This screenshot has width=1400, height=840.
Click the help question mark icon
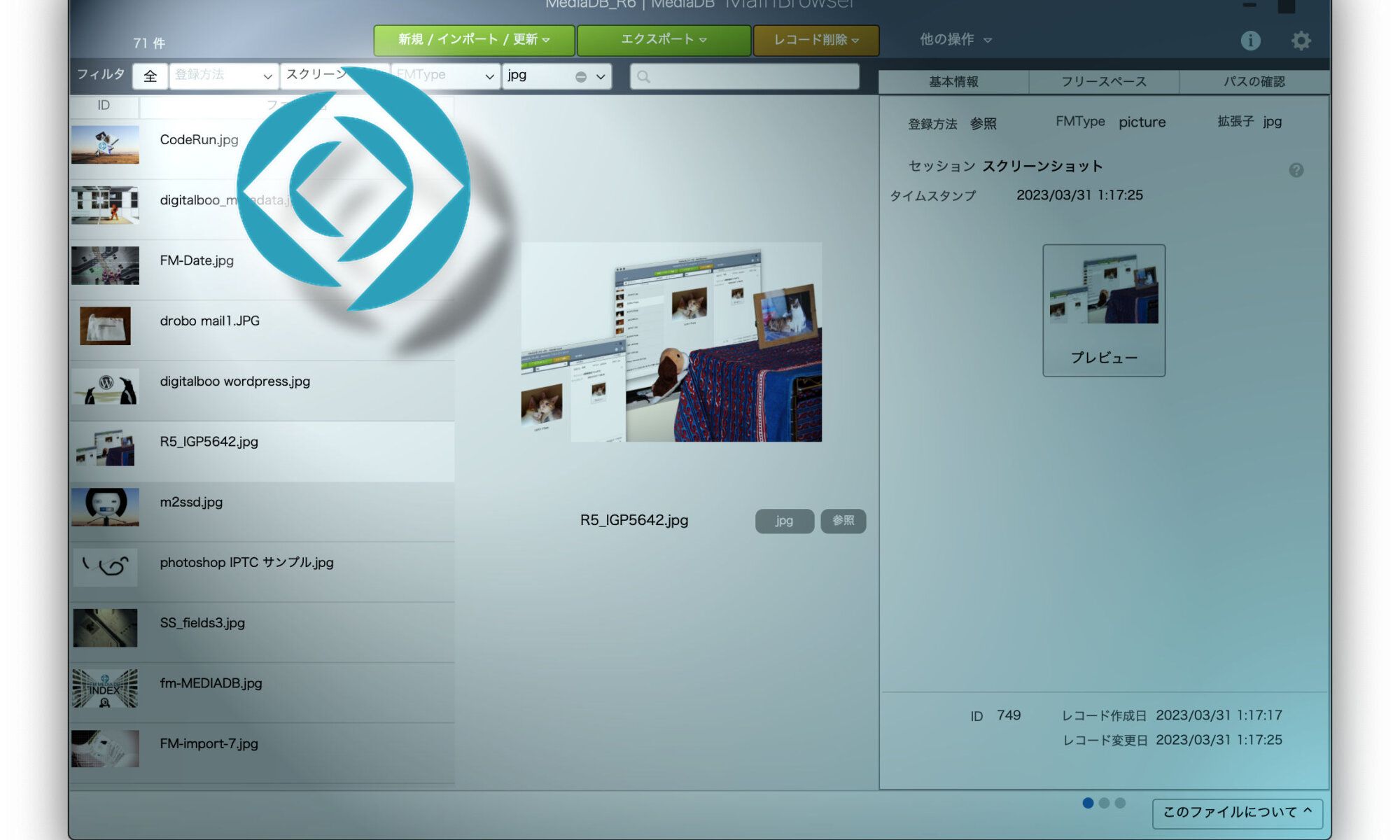click(x=1296, y=170)
